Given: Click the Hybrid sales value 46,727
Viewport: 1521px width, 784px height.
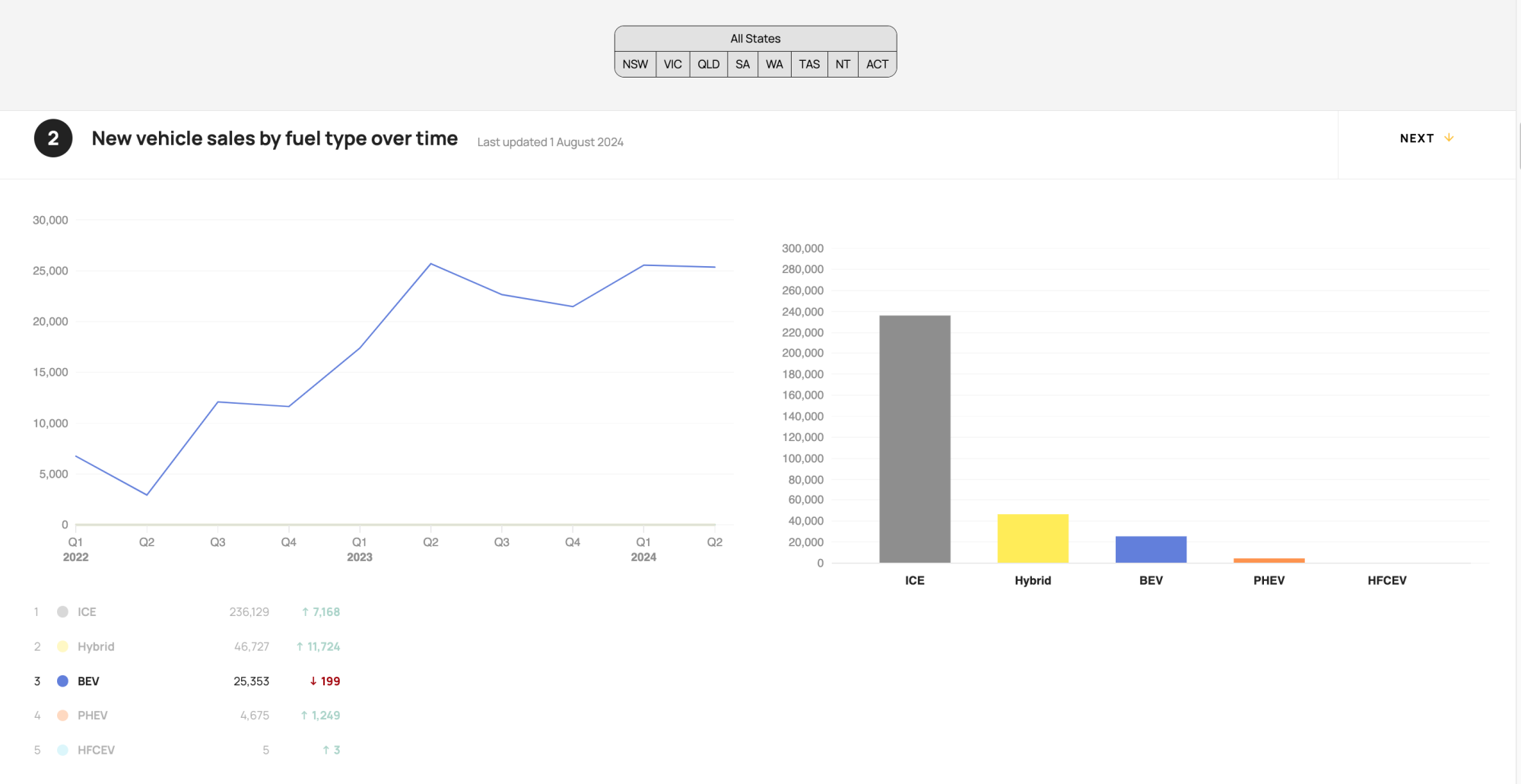Looking at the screenshot, I should click(252, 646).
